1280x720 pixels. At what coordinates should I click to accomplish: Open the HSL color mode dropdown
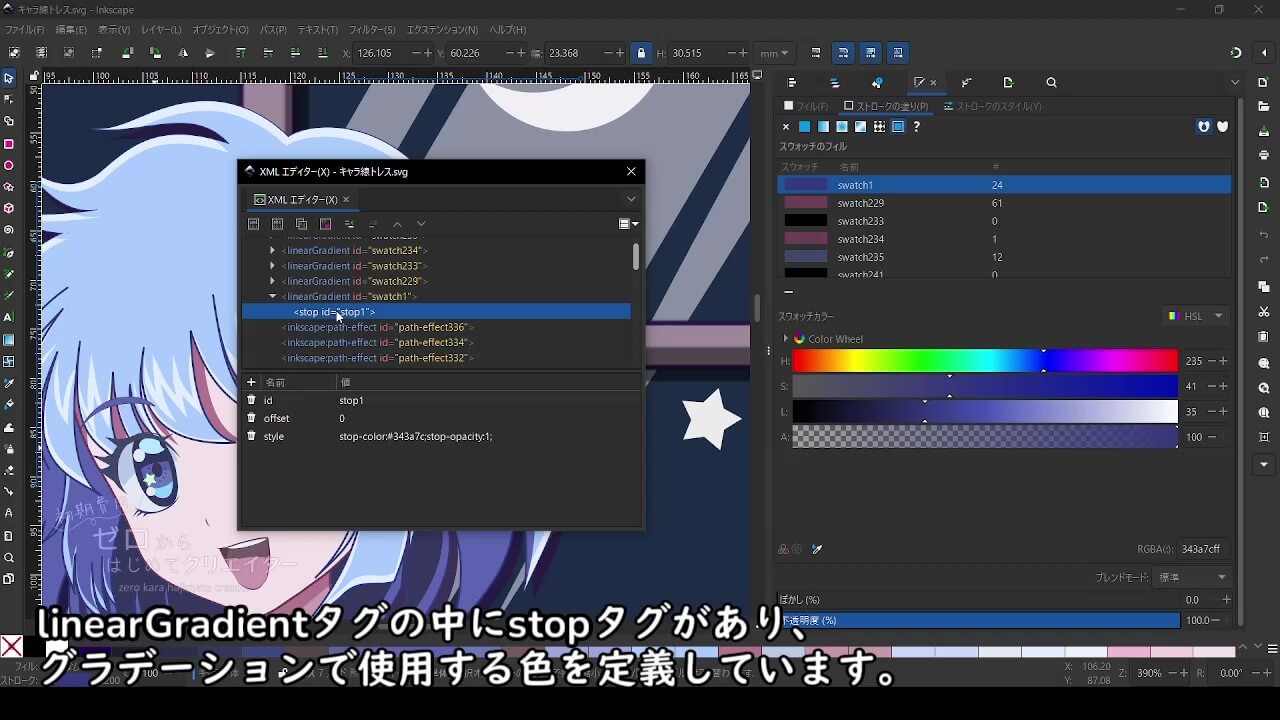point(1196,316)
